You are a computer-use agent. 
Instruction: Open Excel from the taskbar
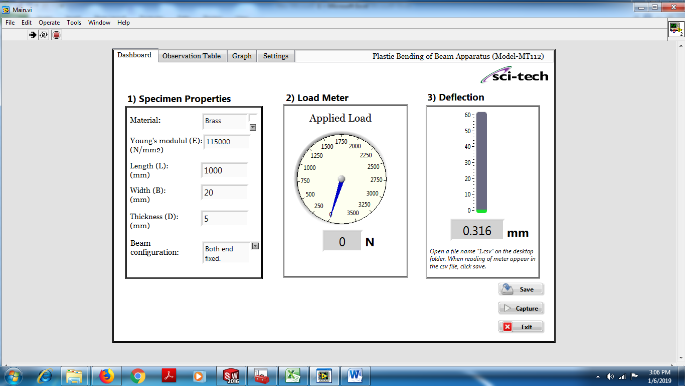(x=293, y=376)
